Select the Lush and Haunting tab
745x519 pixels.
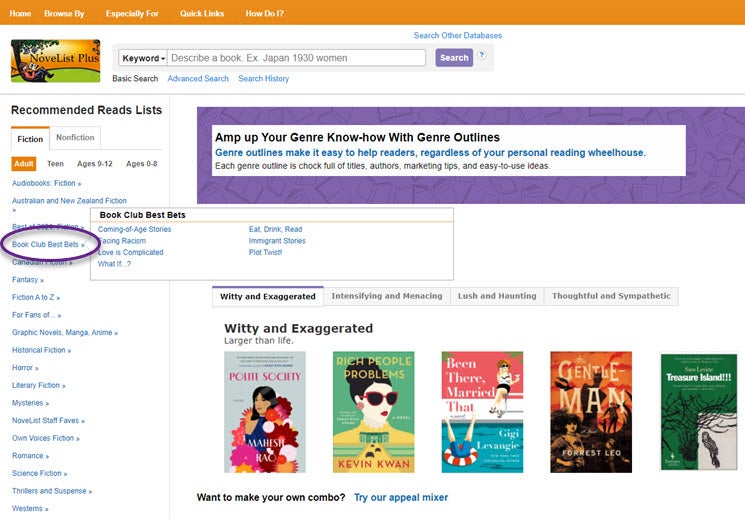(497, 296)
